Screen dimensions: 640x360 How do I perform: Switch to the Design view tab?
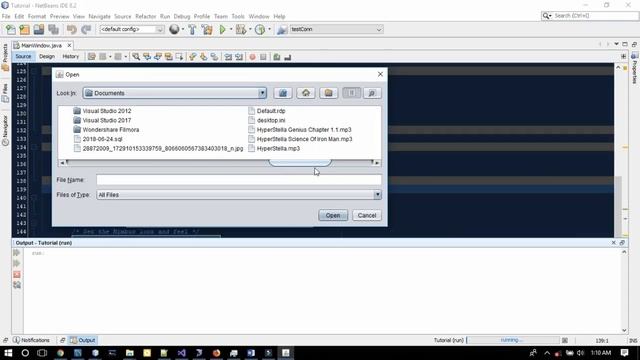point(47,56)
